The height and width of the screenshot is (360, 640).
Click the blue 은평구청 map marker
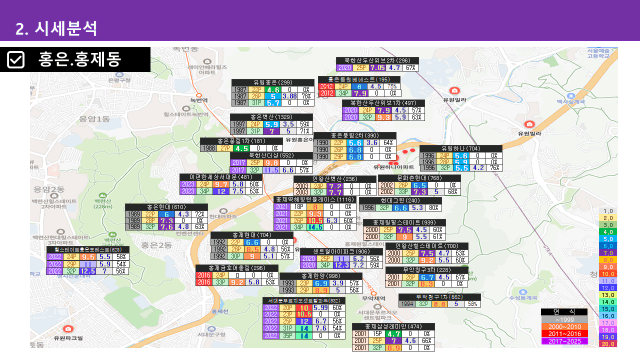[119, 75]
